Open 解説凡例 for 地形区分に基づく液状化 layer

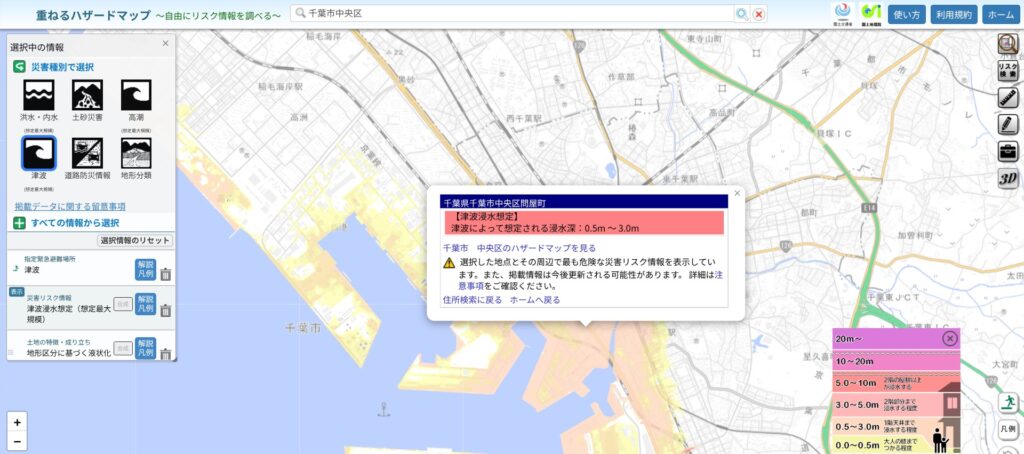146,348
